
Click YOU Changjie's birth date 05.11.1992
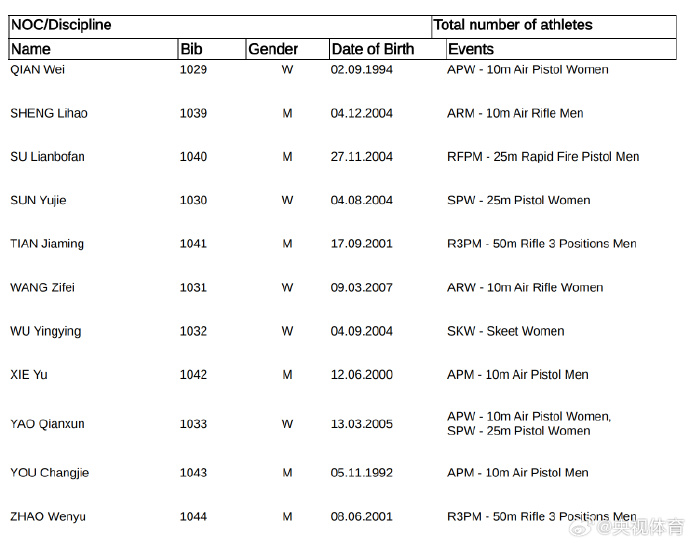click(361, 473)
